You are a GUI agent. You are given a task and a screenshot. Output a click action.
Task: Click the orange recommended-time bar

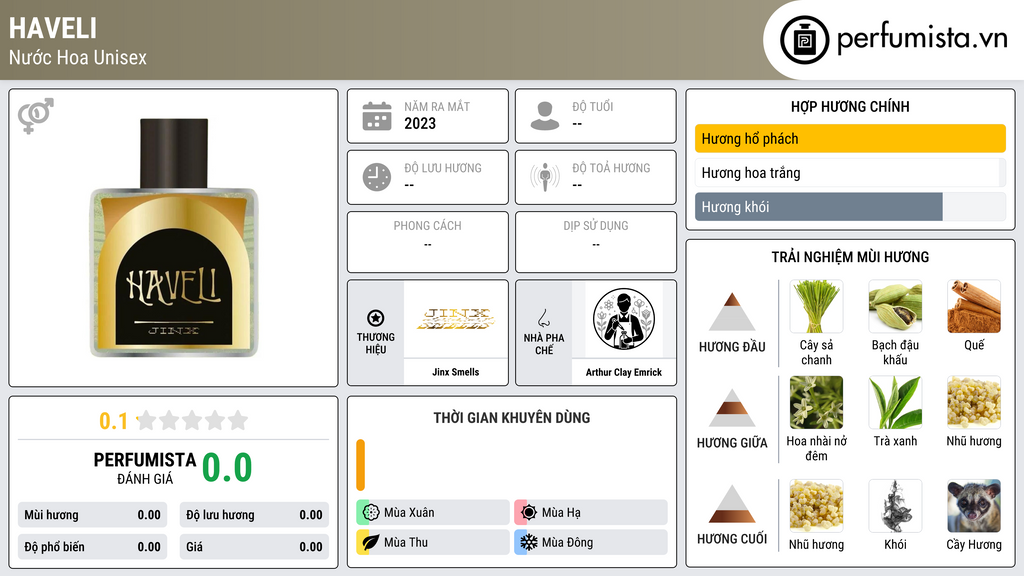coord(360,465)
